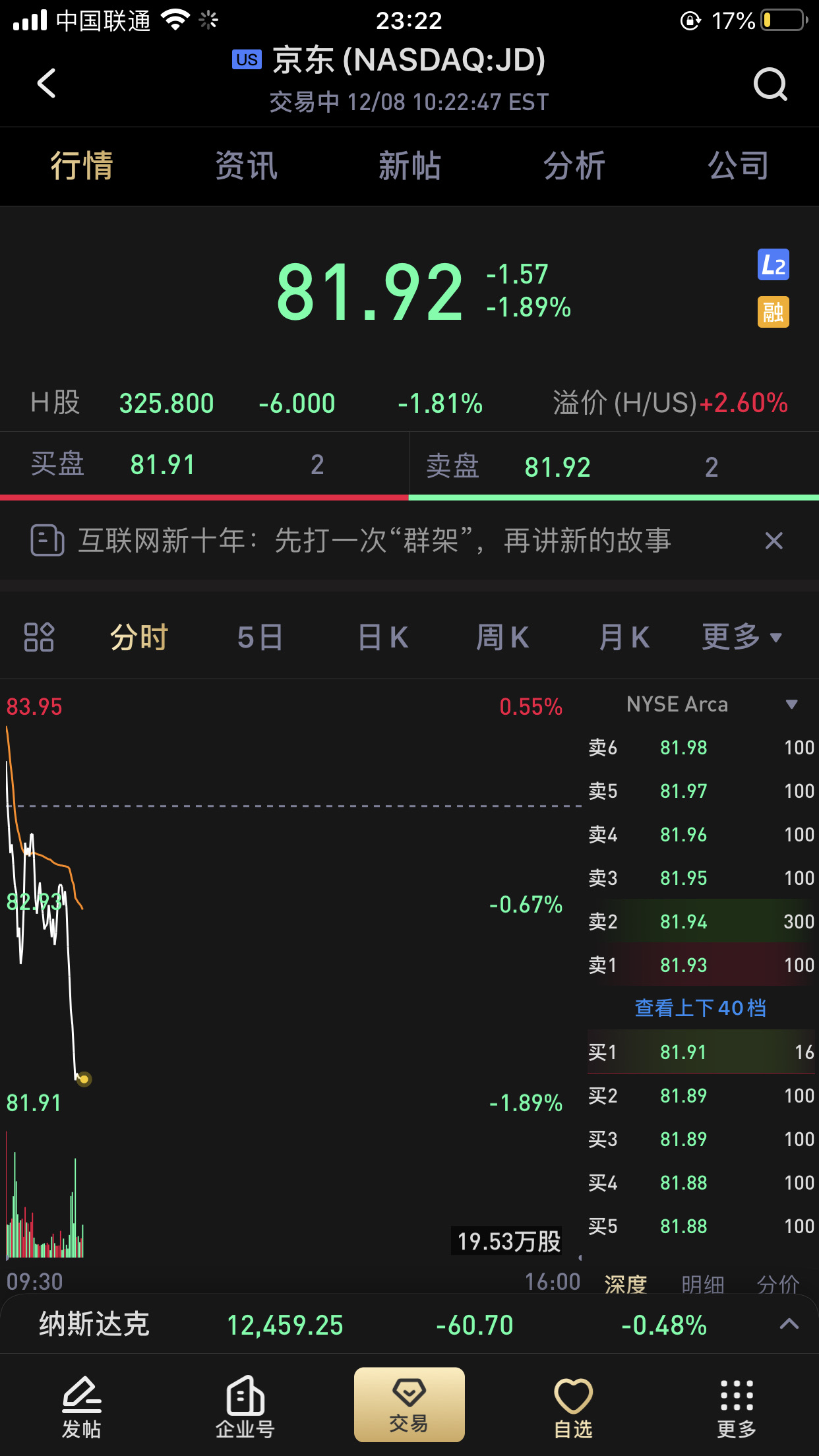
Task: Open 企业号 enterprise account icon
Action: 245,1407
